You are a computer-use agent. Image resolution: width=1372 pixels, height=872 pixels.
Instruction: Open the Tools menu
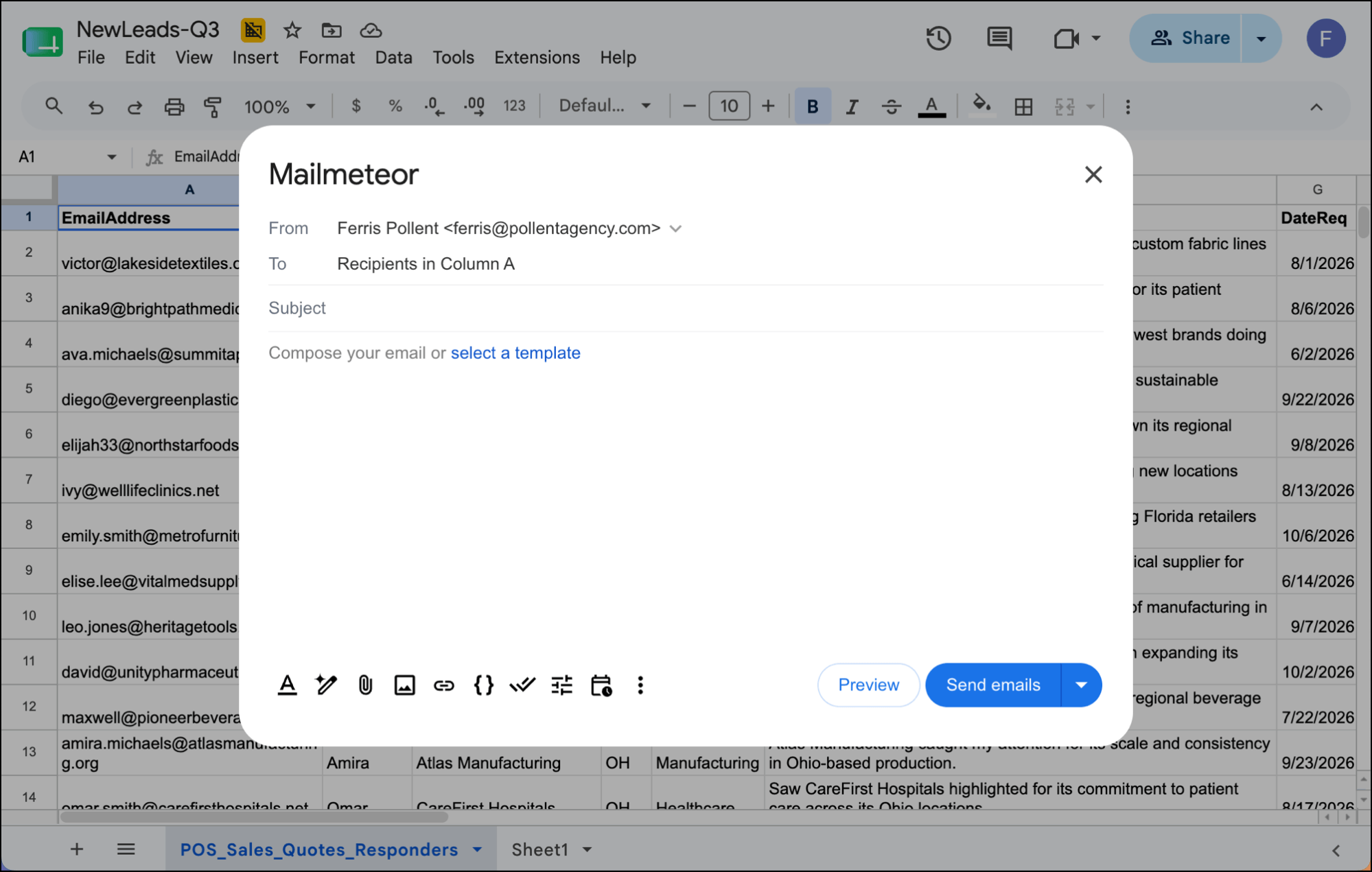coord(453,58)
